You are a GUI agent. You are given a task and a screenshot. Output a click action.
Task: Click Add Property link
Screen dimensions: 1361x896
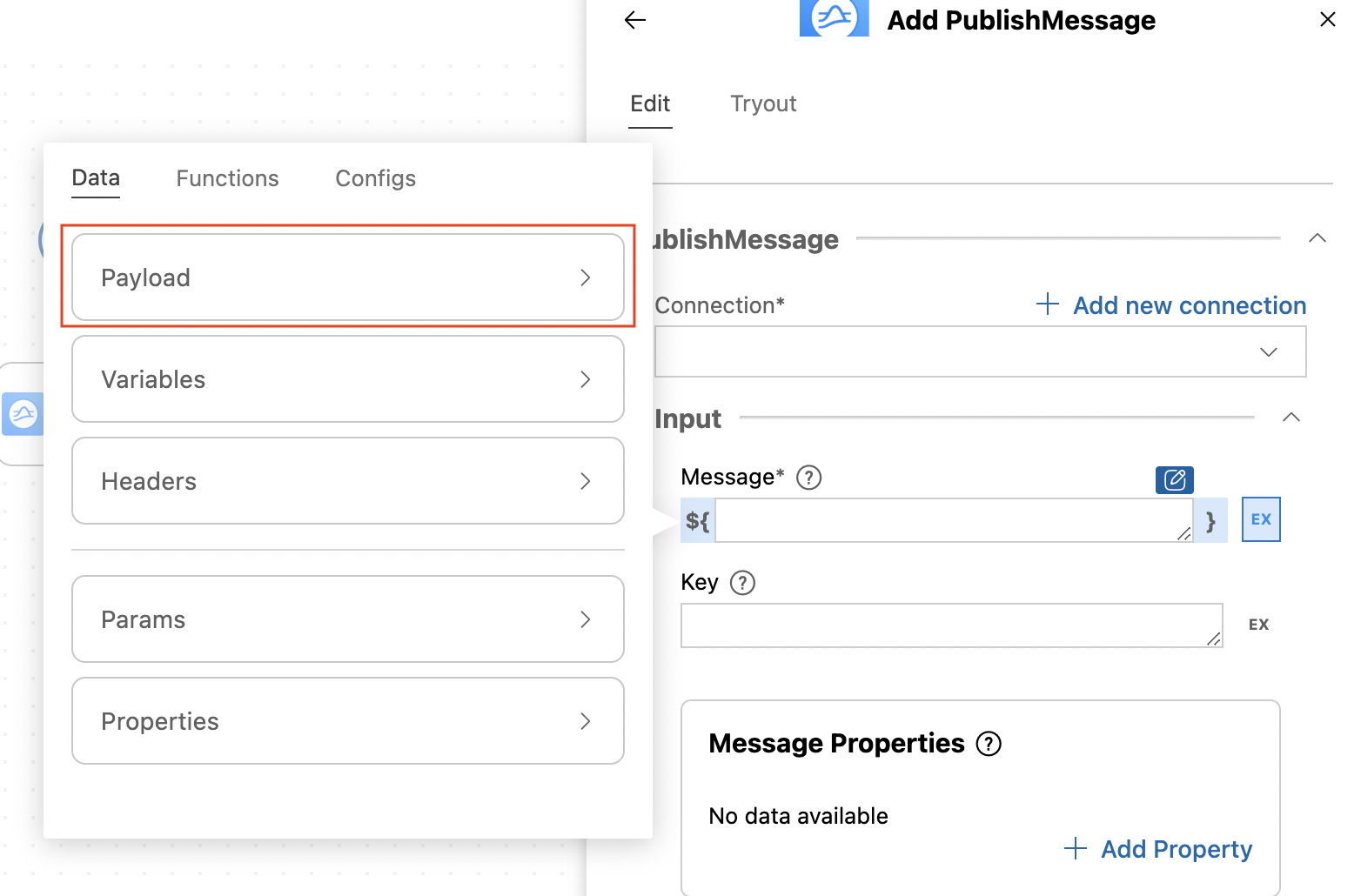click(1177, 849)
